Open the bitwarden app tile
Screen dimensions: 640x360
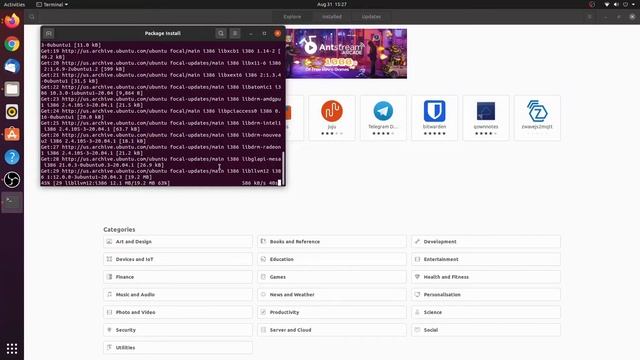[434, 118]
